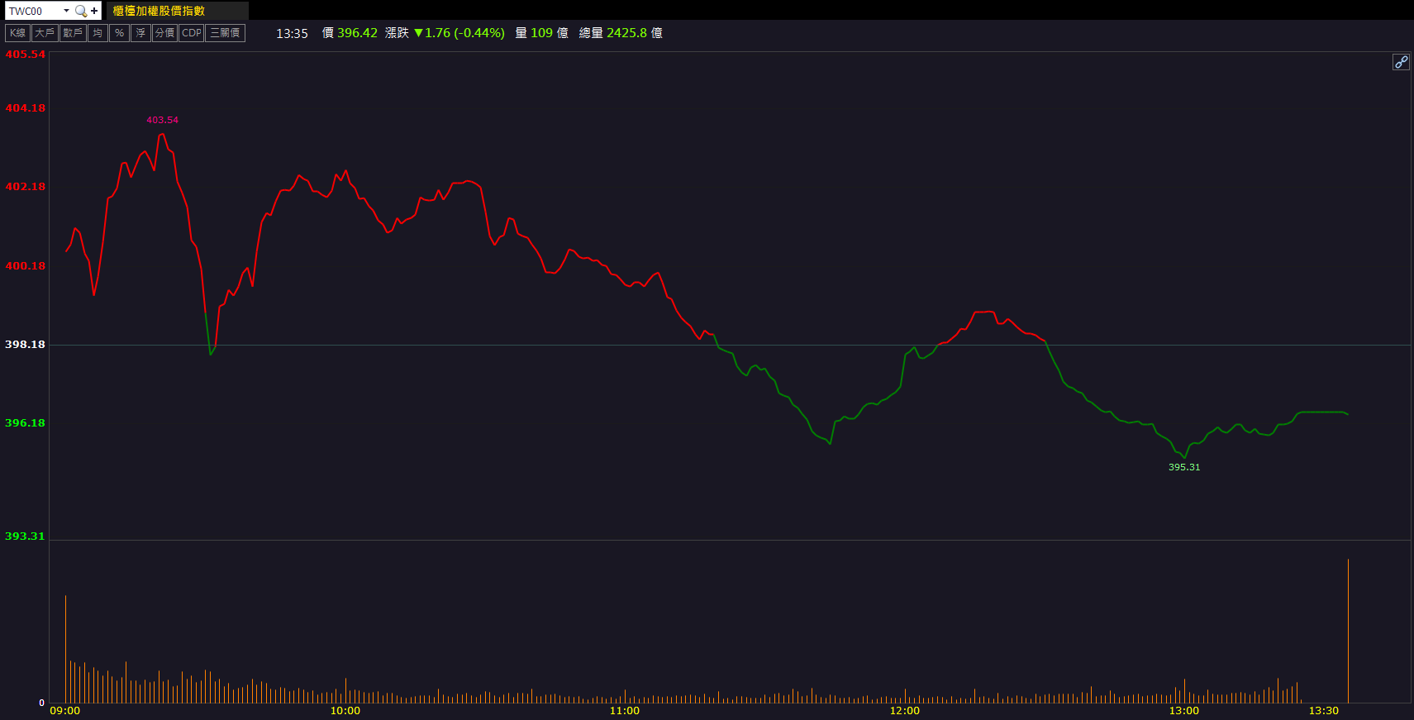Screen dimensions: 1414x720
Task: Click the 三關價 button
Action: coord(225,33)
